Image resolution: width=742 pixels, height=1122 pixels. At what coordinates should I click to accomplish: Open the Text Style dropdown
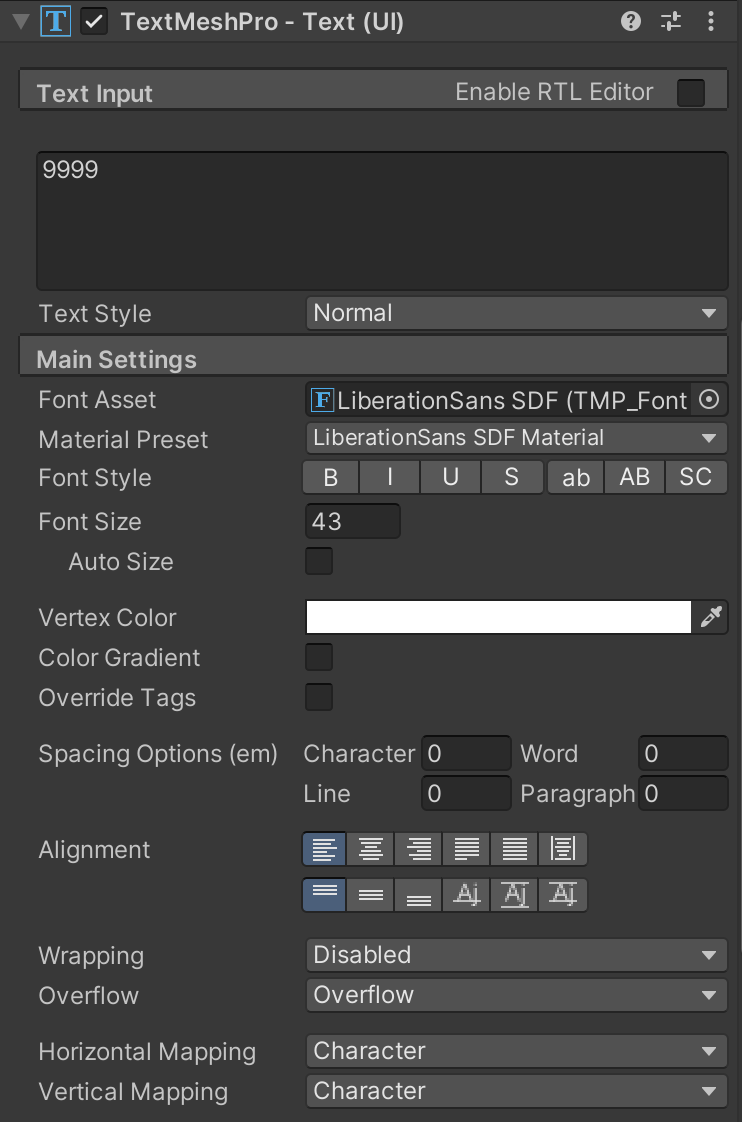pyautogui.click(x=516, y=313)
